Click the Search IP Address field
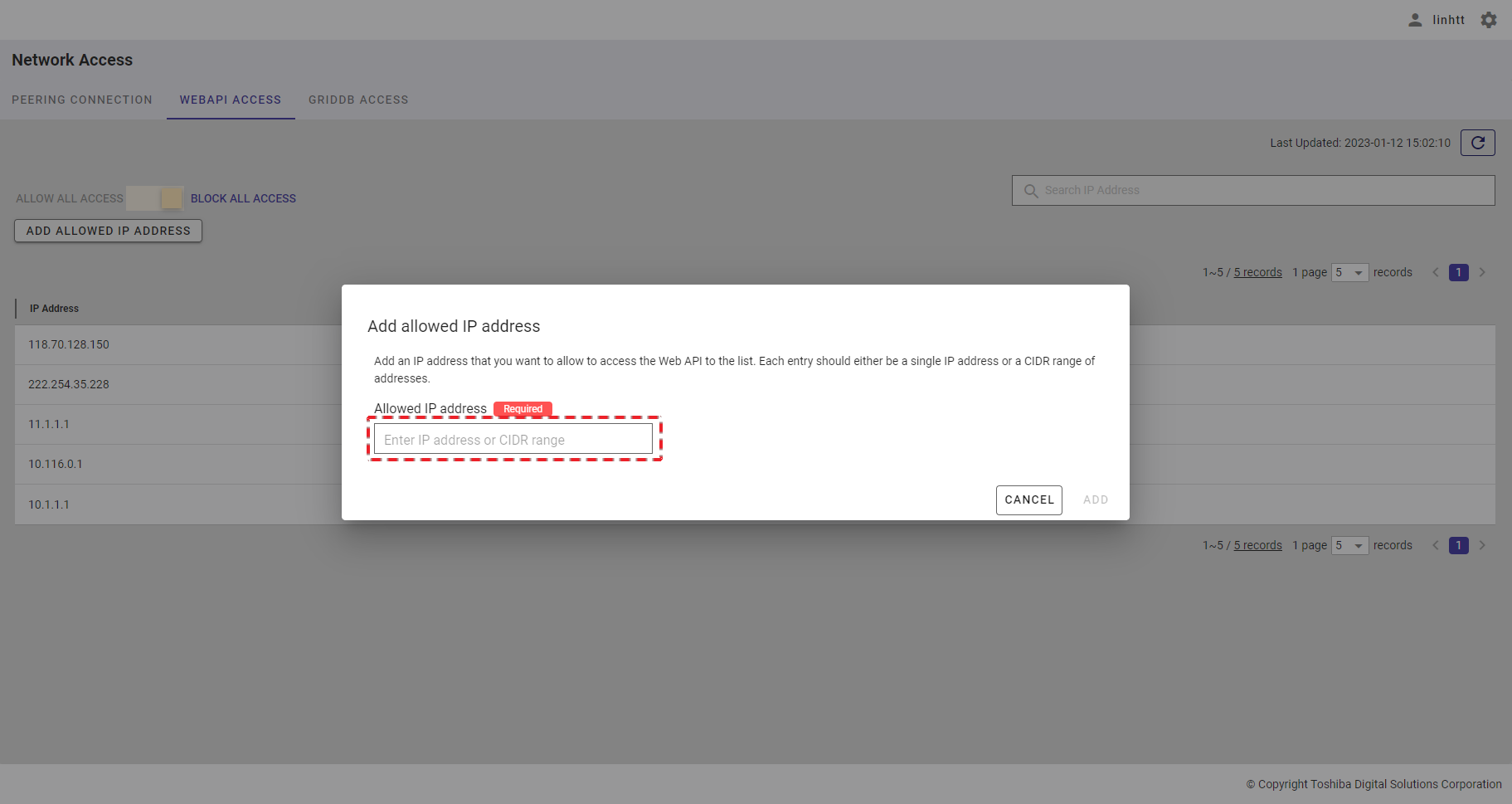Screen dimensions: 1512x804 1261,190
